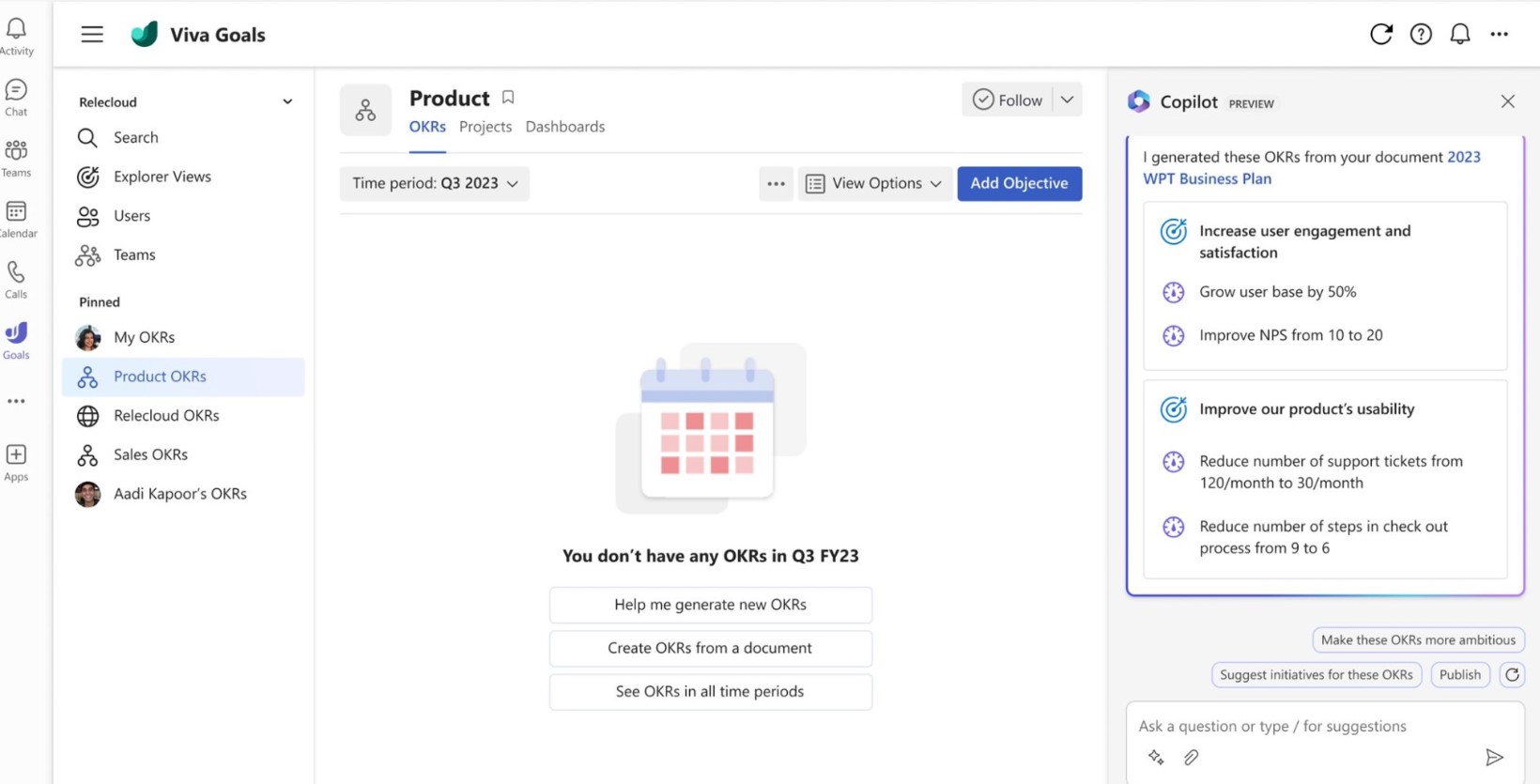Open Chat in the Teams rail

tap(16, 98)
